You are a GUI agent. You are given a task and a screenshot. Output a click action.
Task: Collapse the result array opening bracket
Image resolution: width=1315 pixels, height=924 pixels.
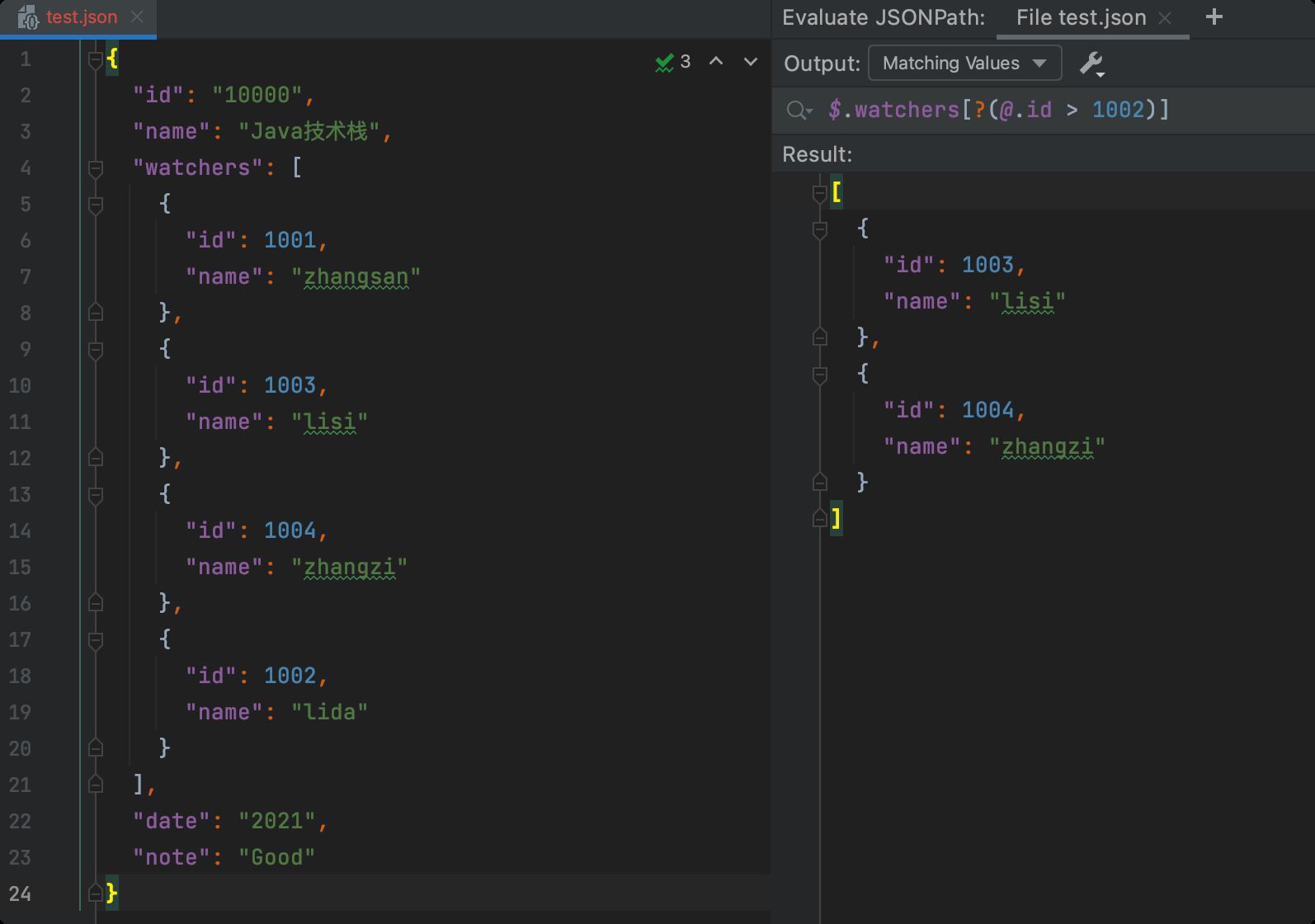click(x=819, y=193)
